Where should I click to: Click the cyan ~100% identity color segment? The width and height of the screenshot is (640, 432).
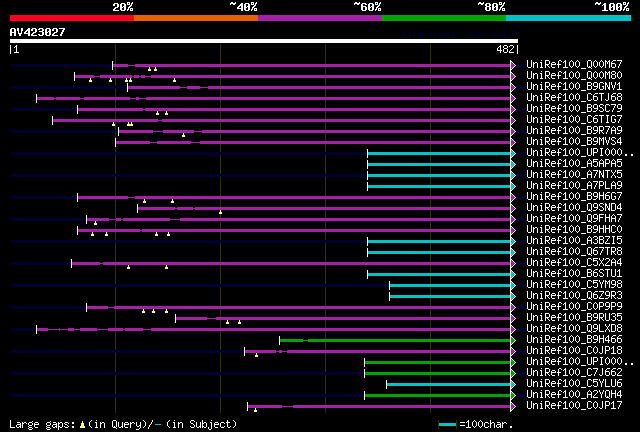pyautogui.click(x=569, y=18)
